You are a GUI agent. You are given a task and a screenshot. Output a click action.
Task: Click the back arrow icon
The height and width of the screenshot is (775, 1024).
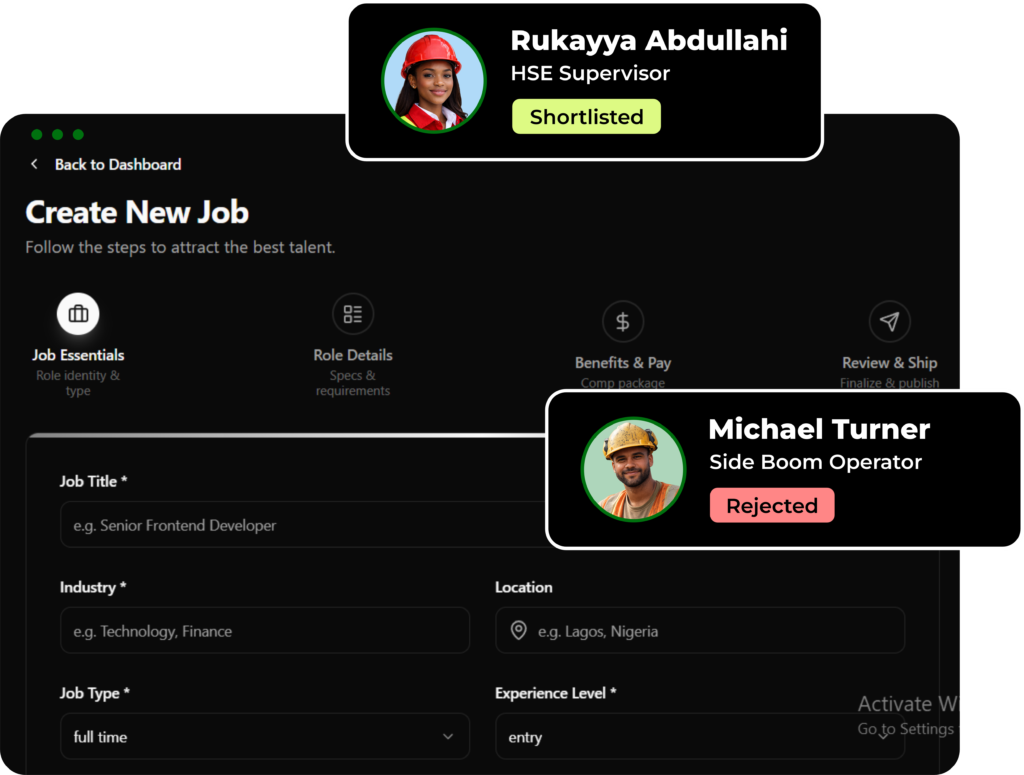click(x=34, y=164)
